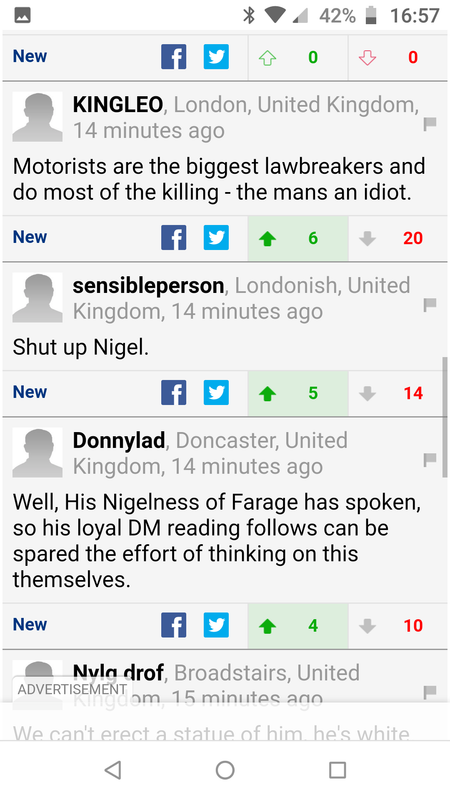Flag KINGLEO's comment as inappropriate
This screenshot has width=450, height=800.
click(x=430, y=124)
